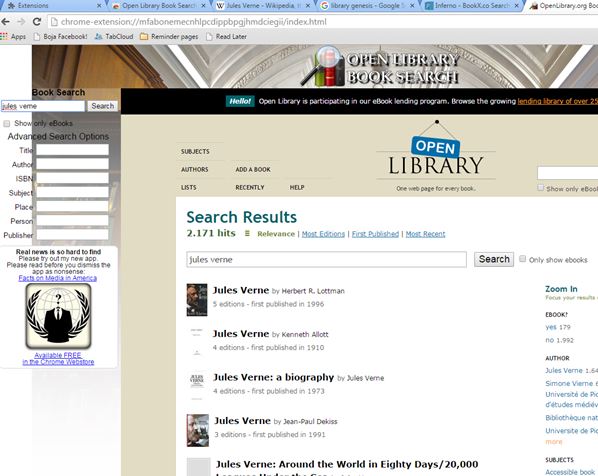Click the browser back arrow
Image resolution: width=598 pixels, height=476 pixels.
5,22
